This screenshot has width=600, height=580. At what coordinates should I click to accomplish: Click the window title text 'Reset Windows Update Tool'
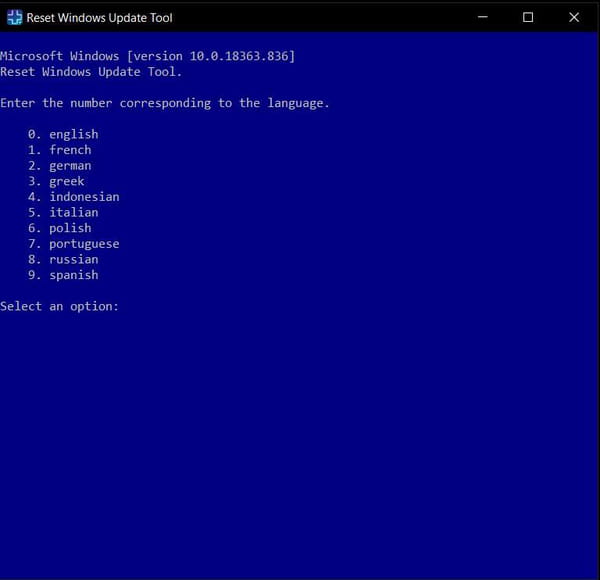tap(99, 18)
